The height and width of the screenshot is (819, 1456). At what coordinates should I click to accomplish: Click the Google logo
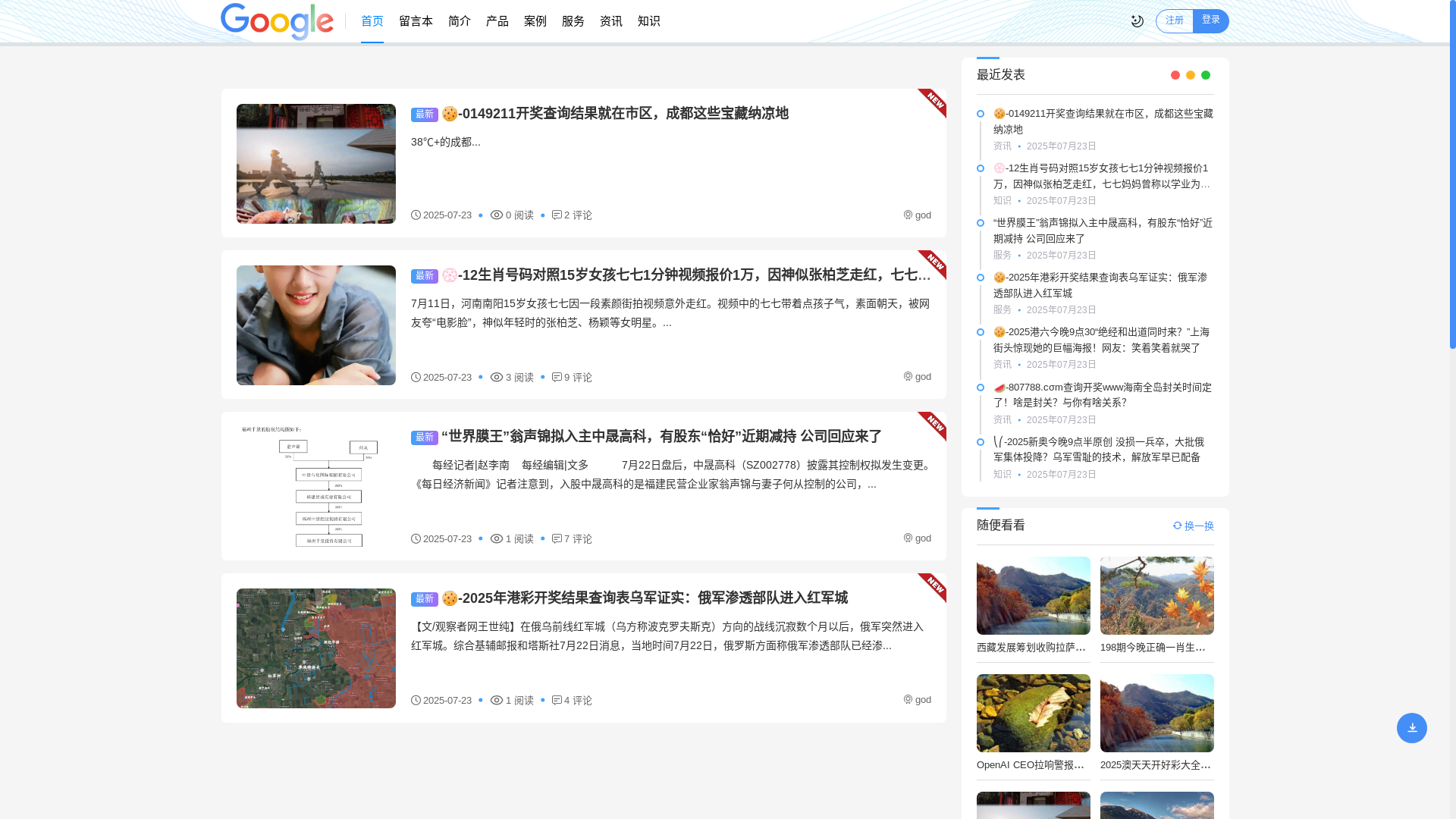277,21
